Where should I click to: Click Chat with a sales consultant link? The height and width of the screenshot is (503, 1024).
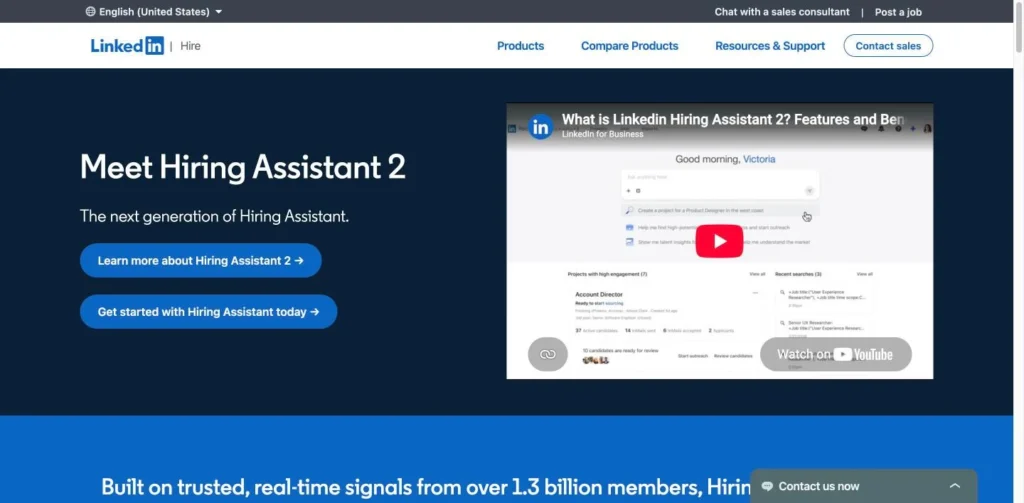(x=782, y=12)
